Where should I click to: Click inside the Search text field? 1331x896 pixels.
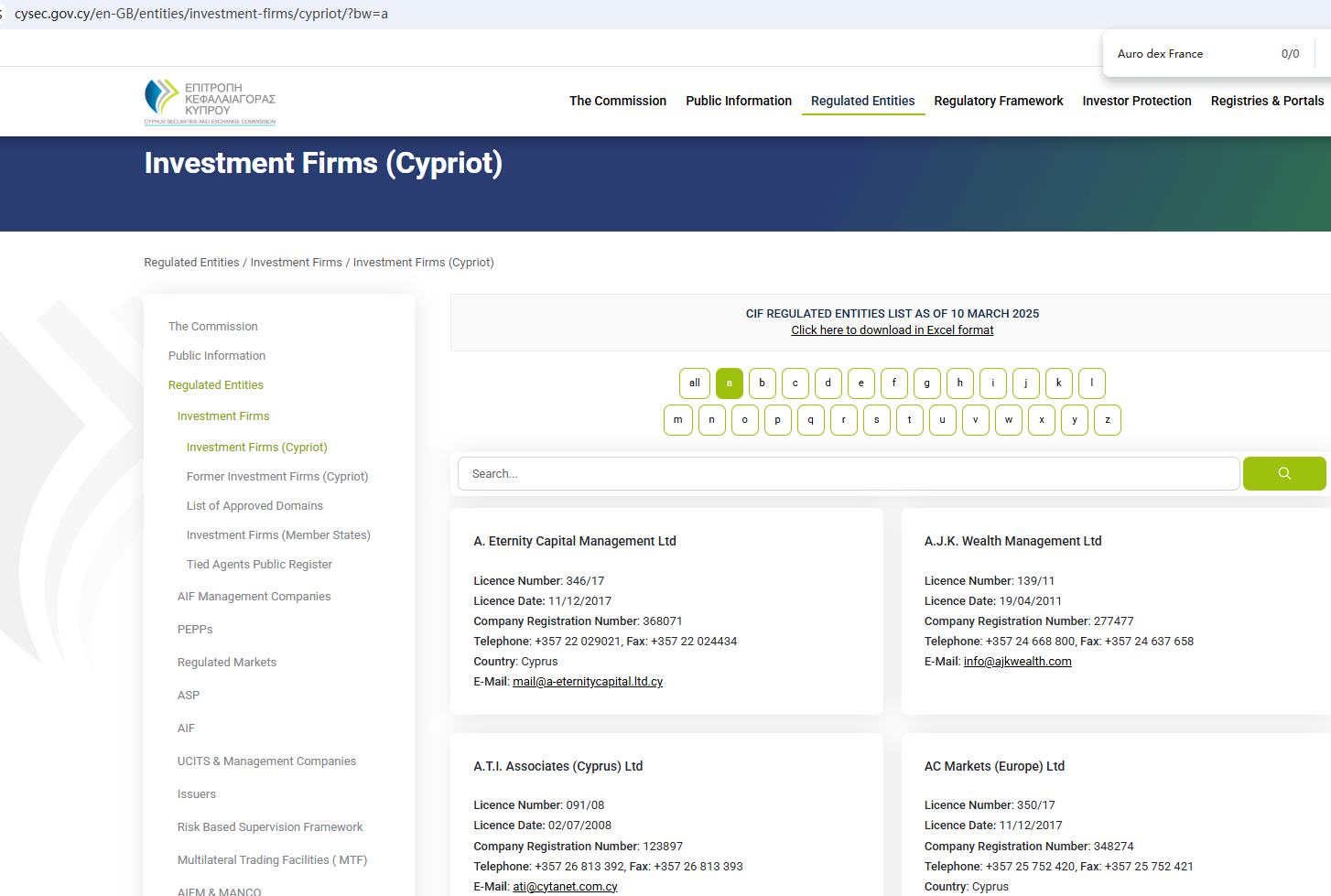(848, 474)
